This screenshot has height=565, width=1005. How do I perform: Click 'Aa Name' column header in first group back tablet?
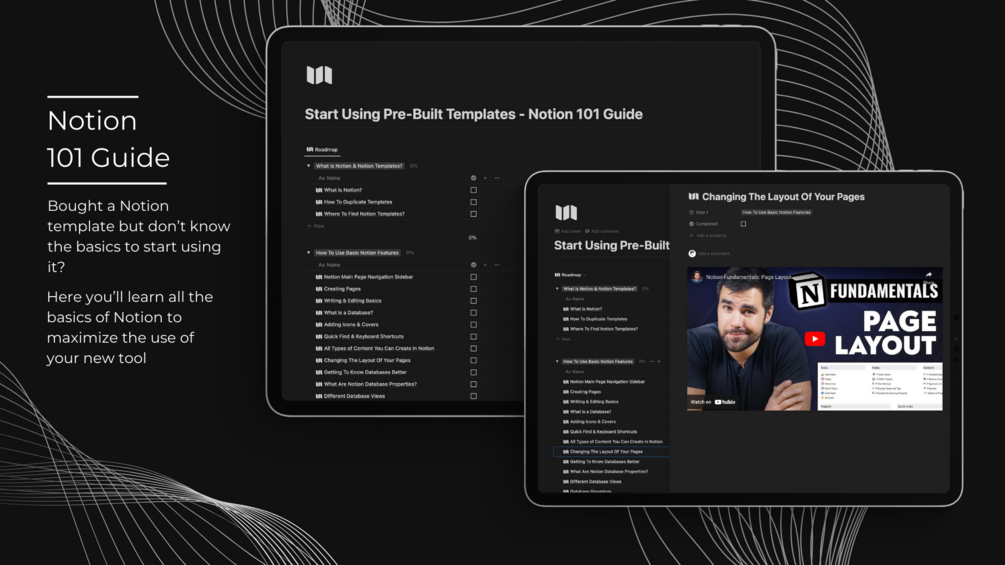pyautogui.click(x=329, y=178)
